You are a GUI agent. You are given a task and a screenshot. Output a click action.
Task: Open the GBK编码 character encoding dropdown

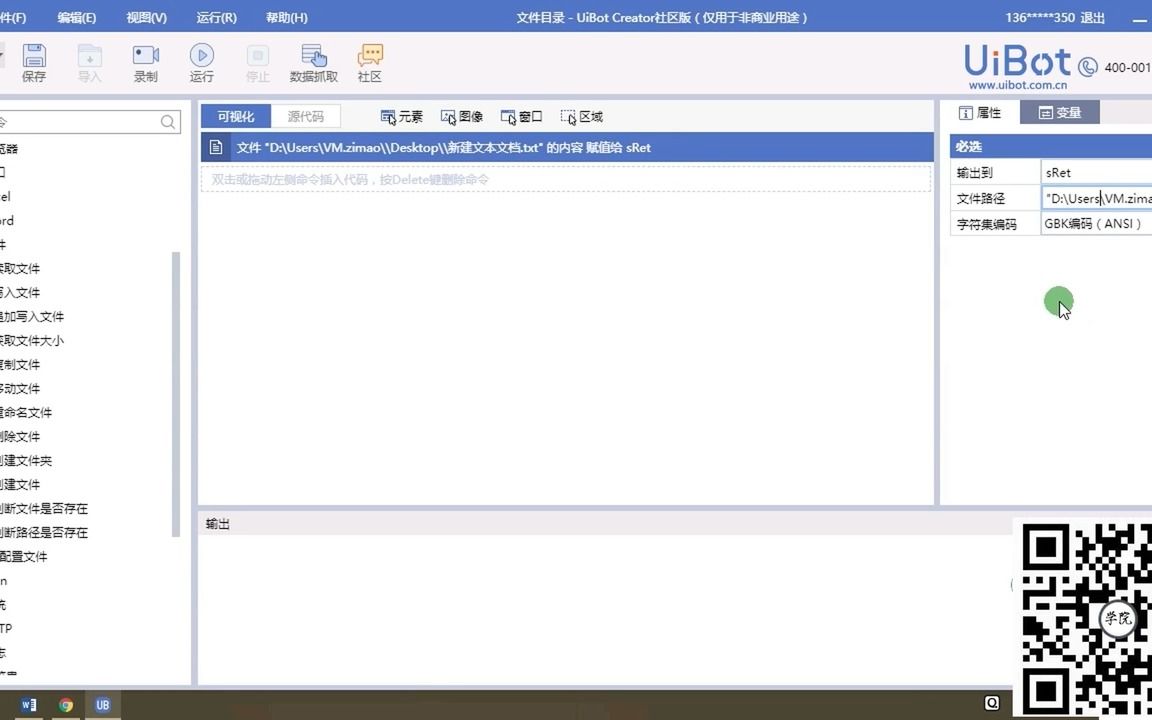[x=1093, y=223]
